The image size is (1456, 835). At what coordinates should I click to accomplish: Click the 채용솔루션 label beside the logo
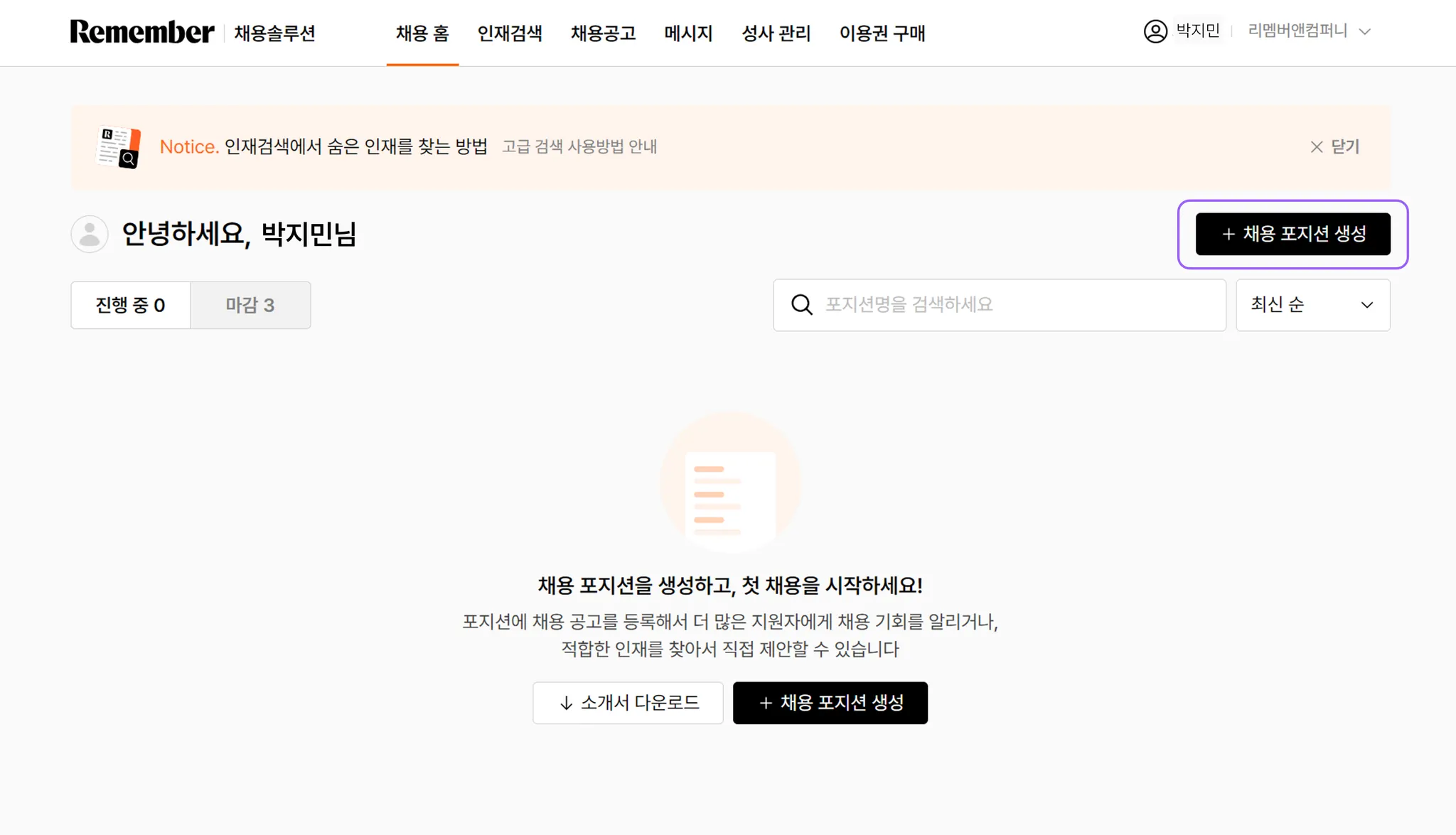[x=274, y=33]
